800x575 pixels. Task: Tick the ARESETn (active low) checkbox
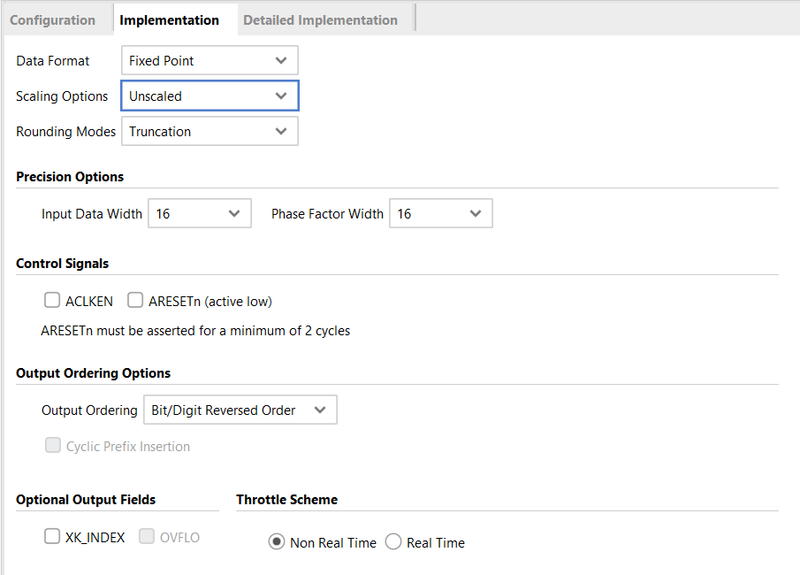136,301
